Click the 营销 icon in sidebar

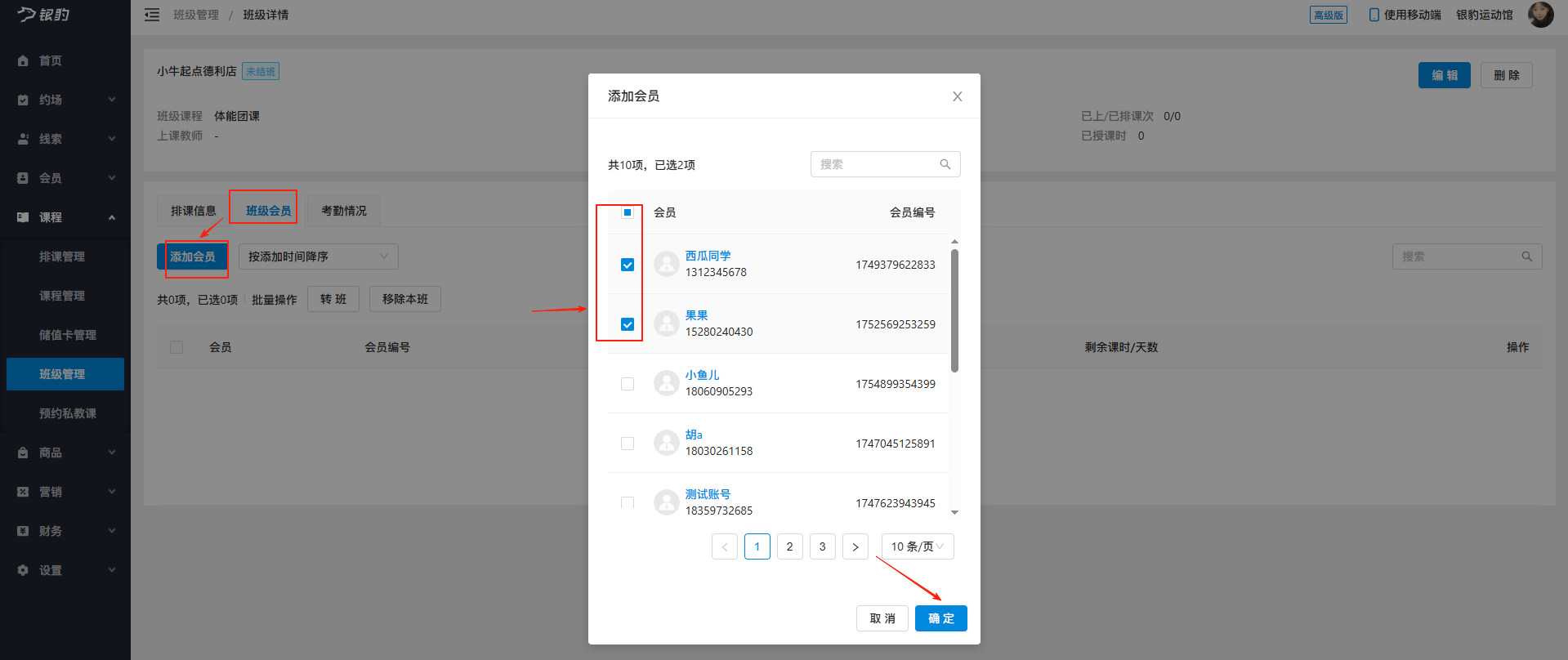coord(23,492)
